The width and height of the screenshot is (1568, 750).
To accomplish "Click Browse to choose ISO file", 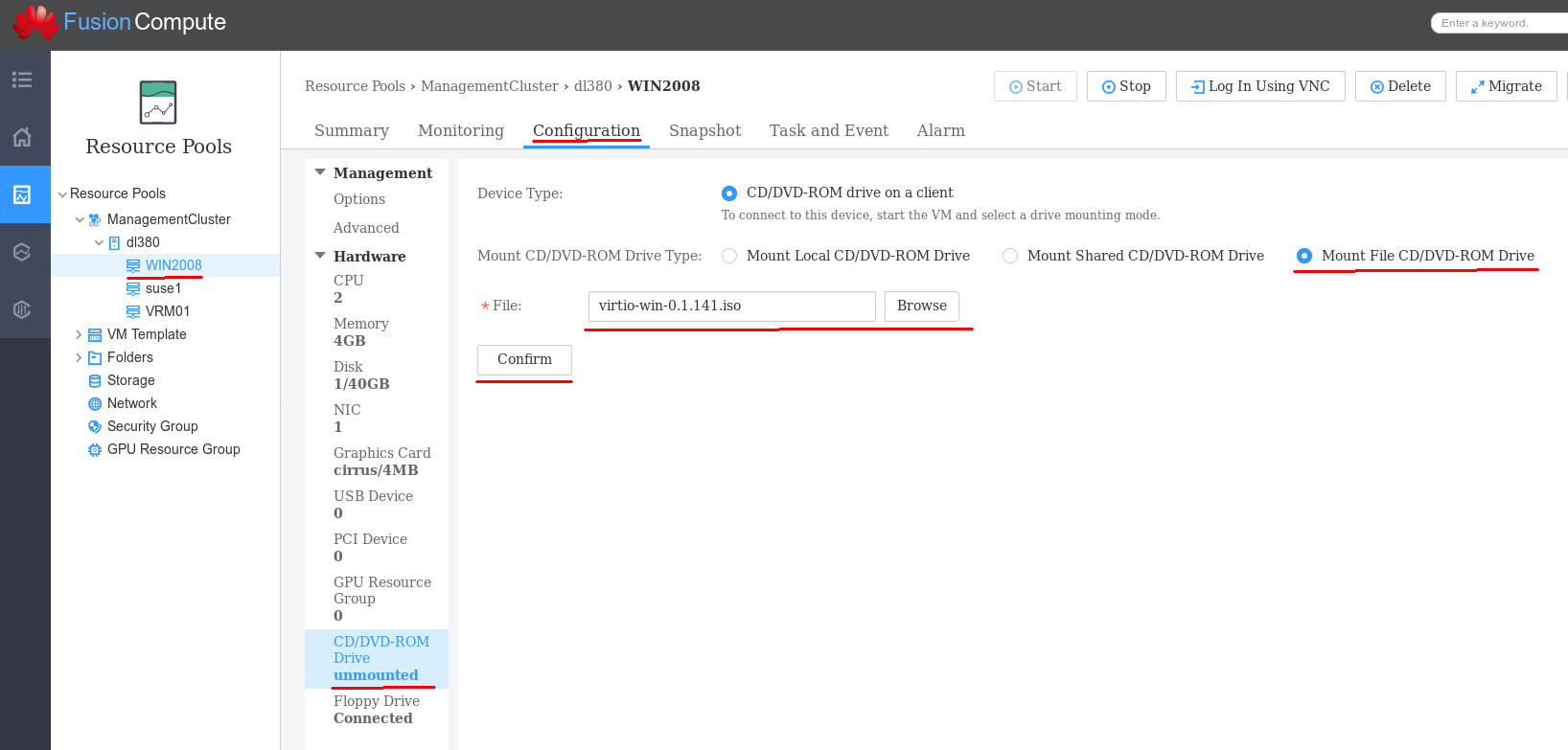I will click(921, 306).
